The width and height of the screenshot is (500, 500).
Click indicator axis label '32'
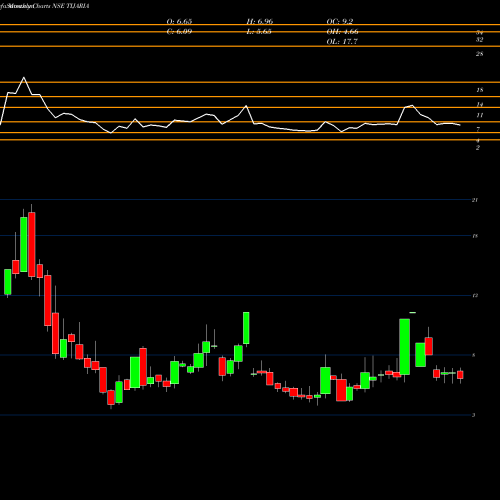pos(479,40)
